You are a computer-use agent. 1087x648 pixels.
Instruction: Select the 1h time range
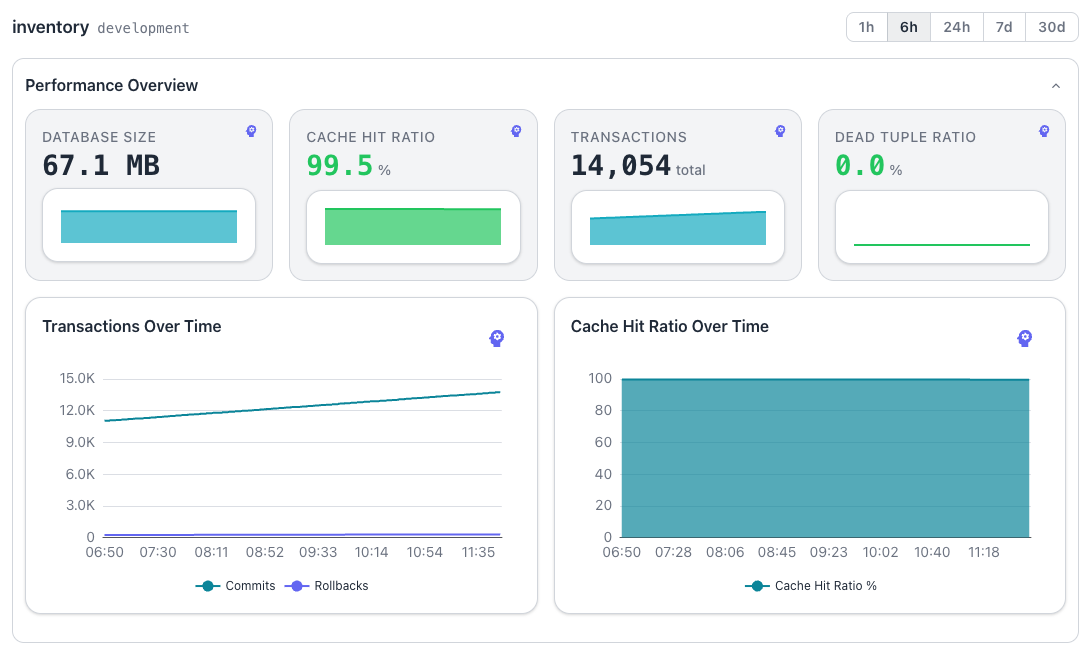[867, 27]
